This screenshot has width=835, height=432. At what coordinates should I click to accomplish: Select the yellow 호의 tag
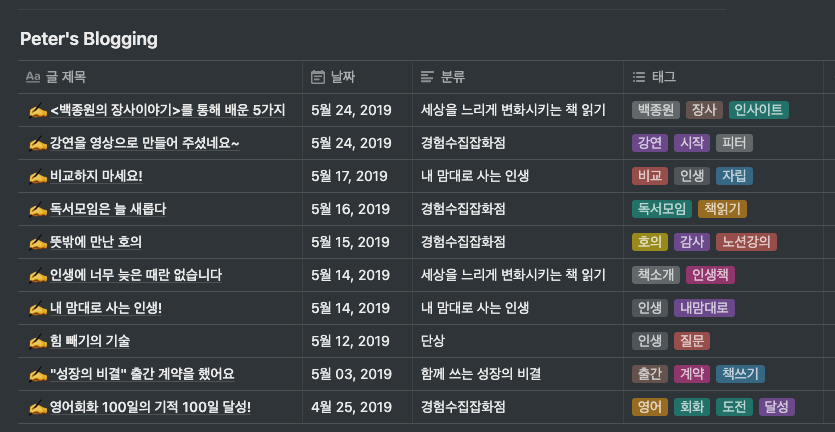pyautogui.click(x=650, y=242)
